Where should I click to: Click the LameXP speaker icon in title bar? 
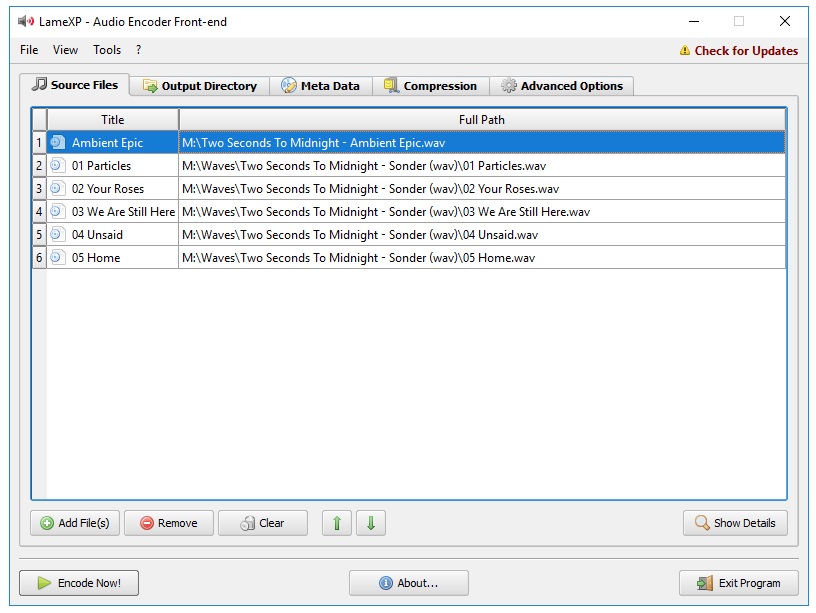pyautogui.click(x=26, y=21)
